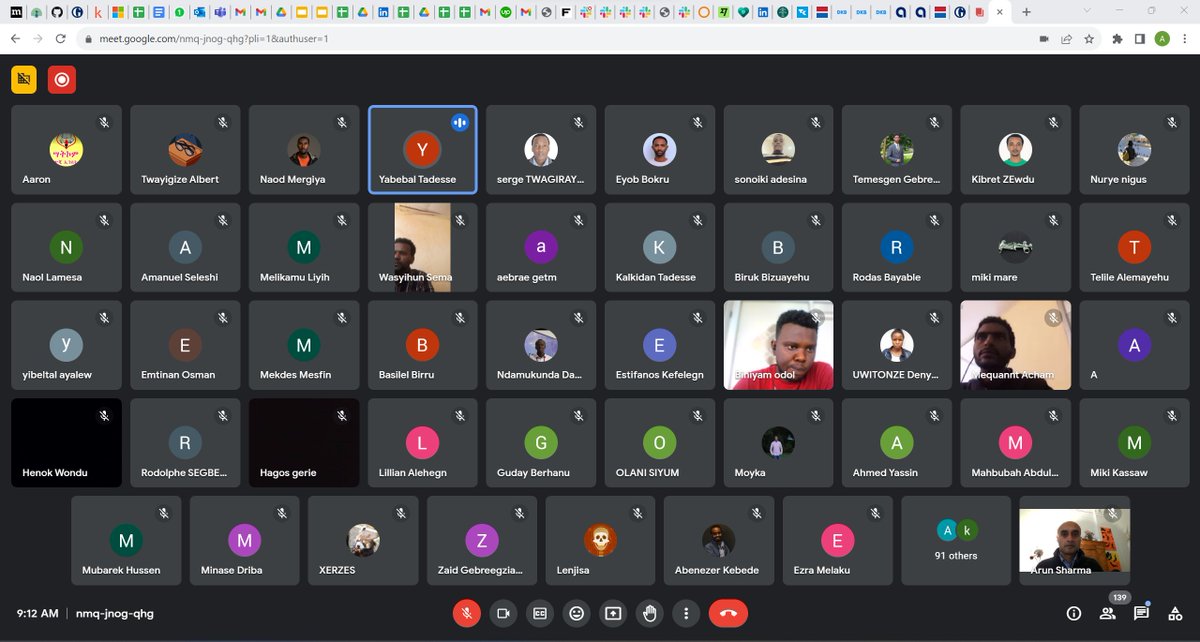This screenshot has width=1200, height=642.
Task: Click the meeting code nmq-jnog-qhg text
Action: (x=115, y=613)
